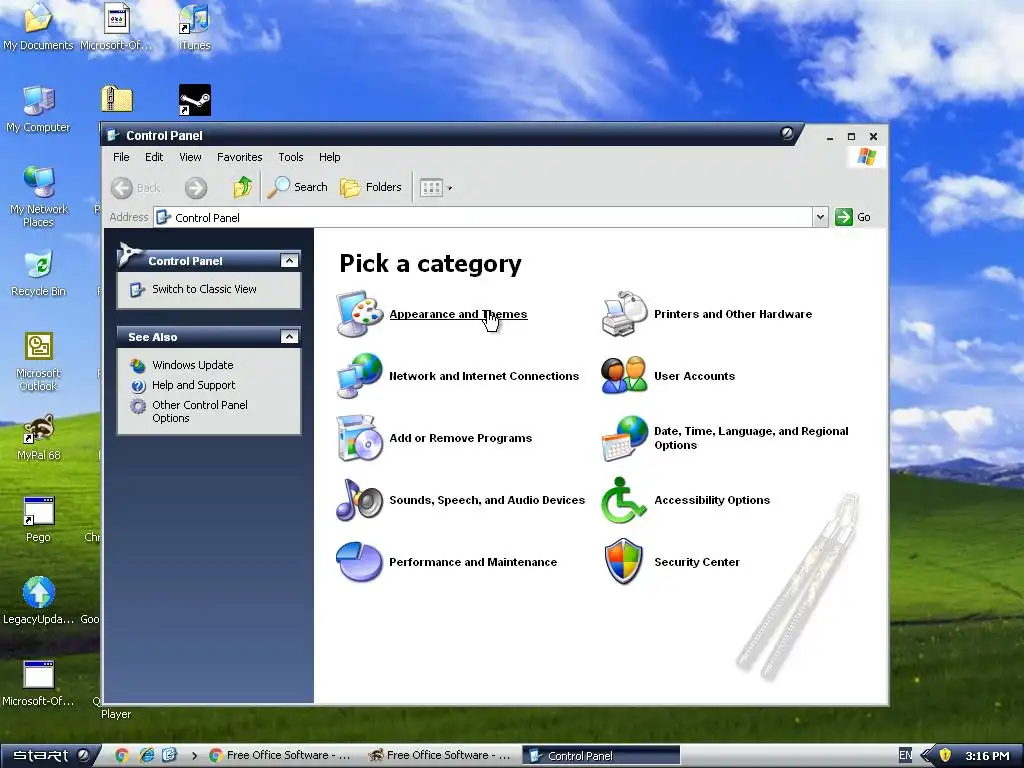The width and height of the screenshot is (1024, 768).
Task: Select LegacyUpdate desktop icon
Action: 39,601
